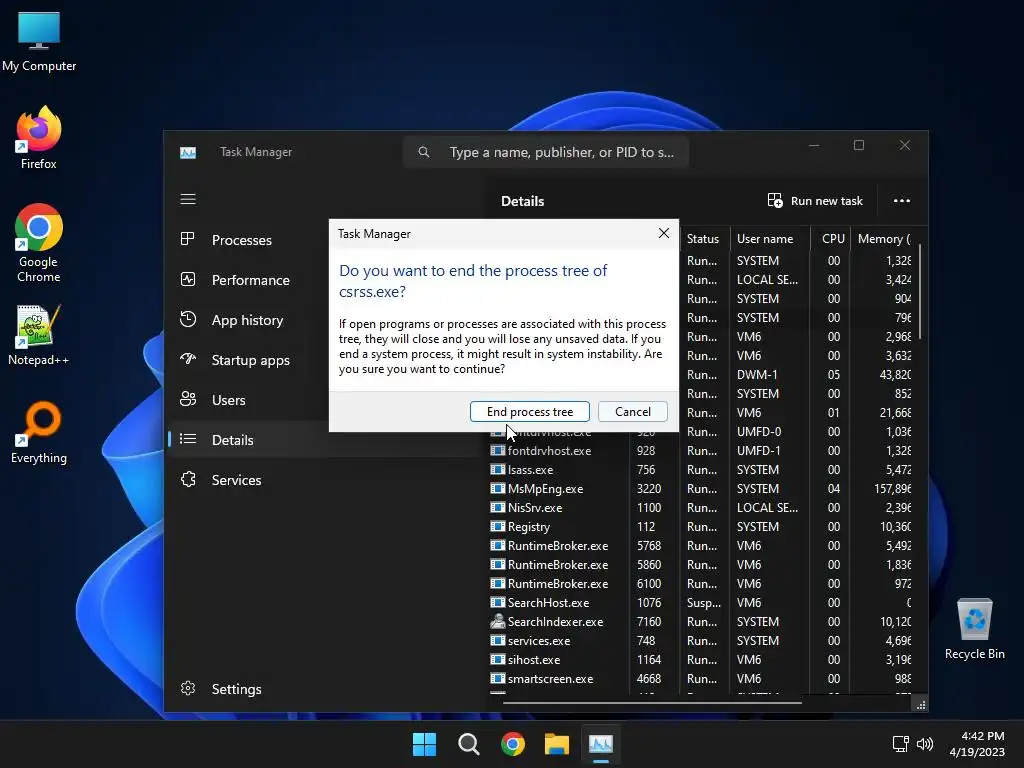
Task: Click the network tray icon
Action: pos(901,744)
